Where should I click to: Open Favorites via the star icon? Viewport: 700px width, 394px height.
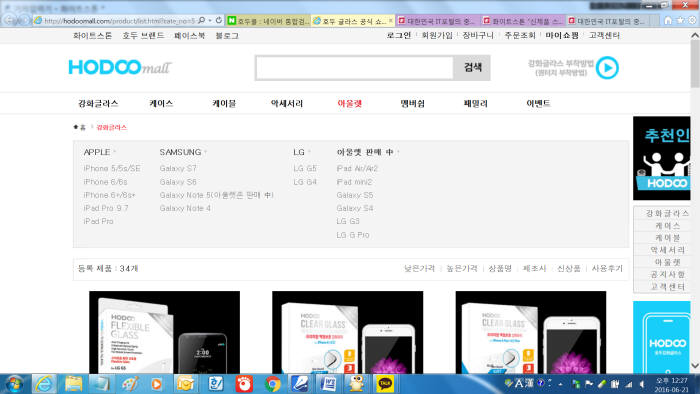tap(680, 21)
